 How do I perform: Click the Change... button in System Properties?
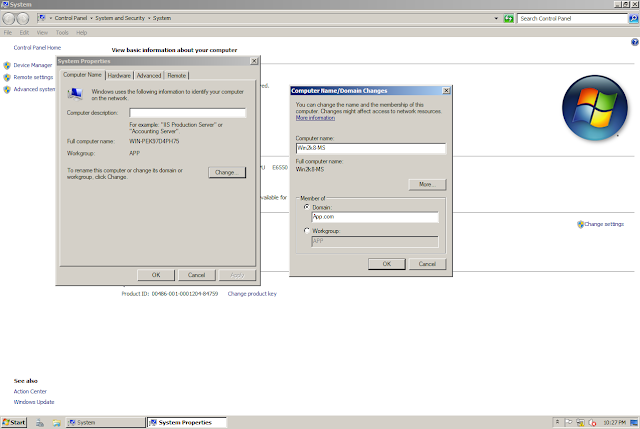click(x=227, y=172)
